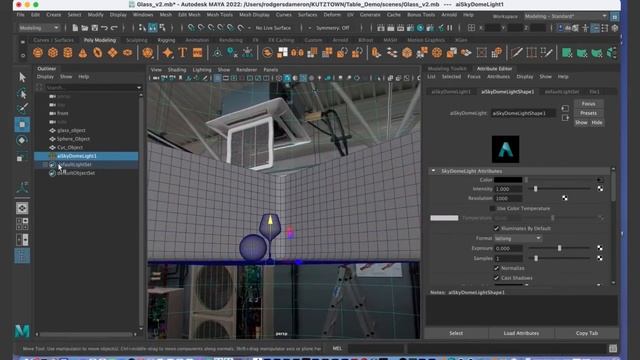
Task: Select the Rotate tool in the toolbox
Action: pos(22,140)
